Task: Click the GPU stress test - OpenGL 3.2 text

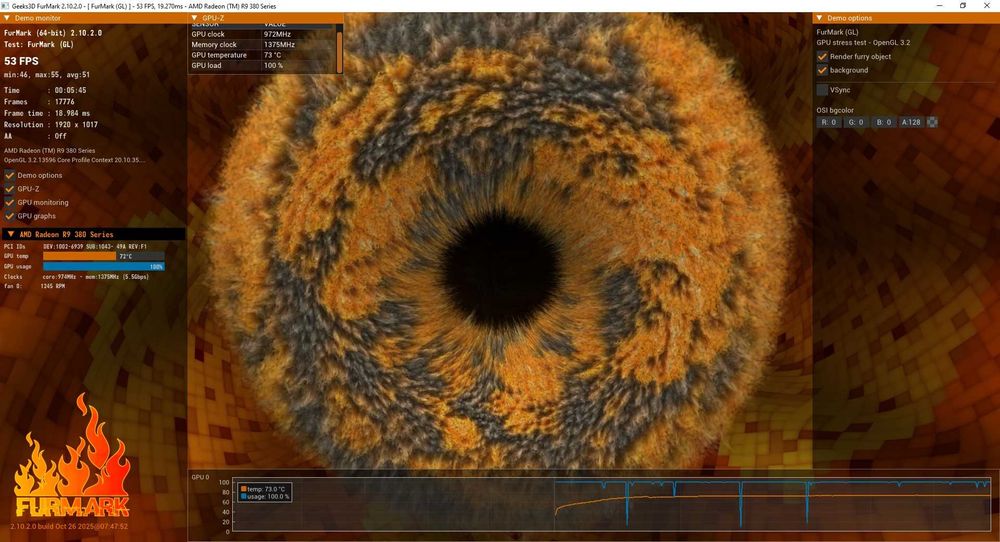Action: click(x=863, y=42)
